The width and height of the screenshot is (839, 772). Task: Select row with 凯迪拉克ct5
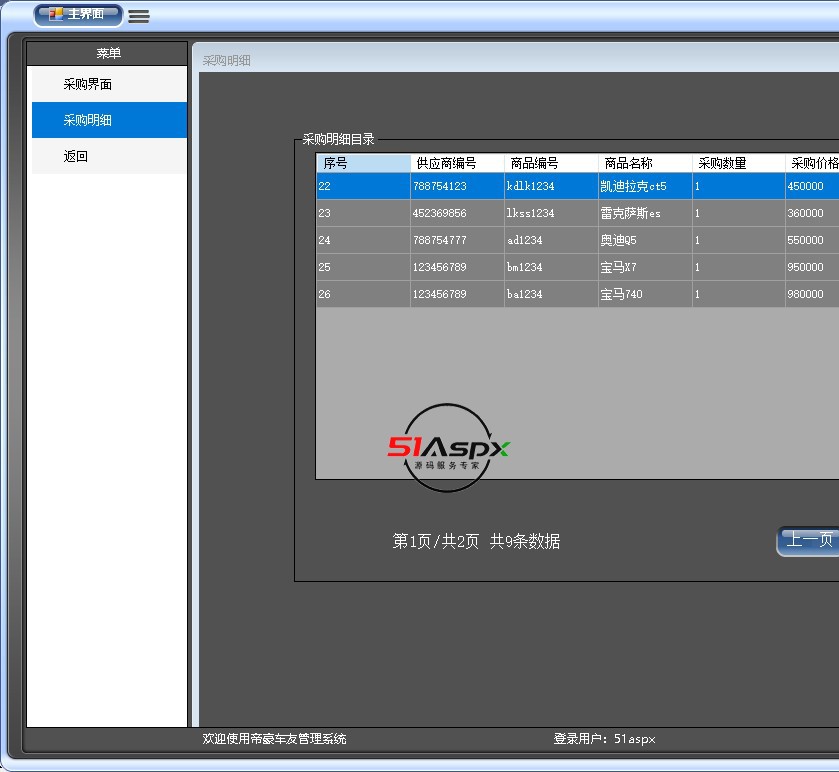pyautogui.click(x=633, y=186)
